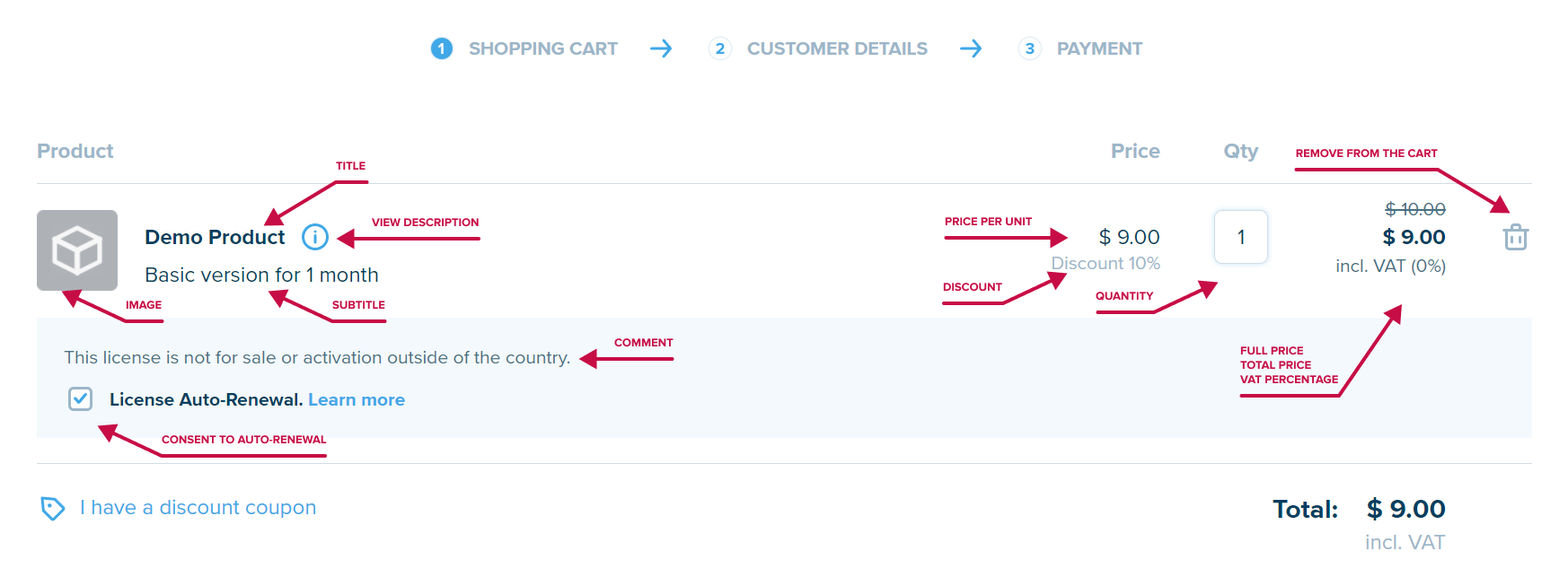The image size is (1568, 586).
Task: Go to the Payment step
Action: [x=1099, y=48]
